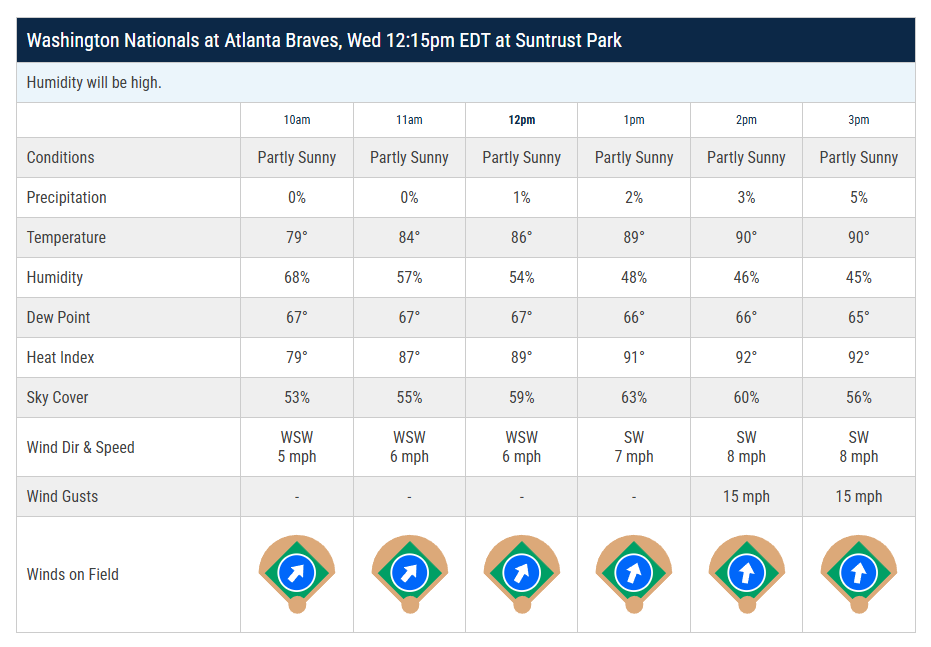Select the 12pm wind-on-field diamond icon
The width and height of the screenshot is (931, 647).
[522, 573]
